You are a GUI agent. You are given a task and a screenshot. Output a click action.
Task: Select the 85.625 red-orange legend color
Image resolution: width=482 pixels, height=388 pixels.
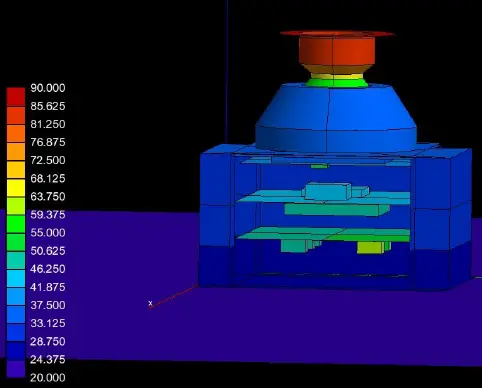click(16, 115)
